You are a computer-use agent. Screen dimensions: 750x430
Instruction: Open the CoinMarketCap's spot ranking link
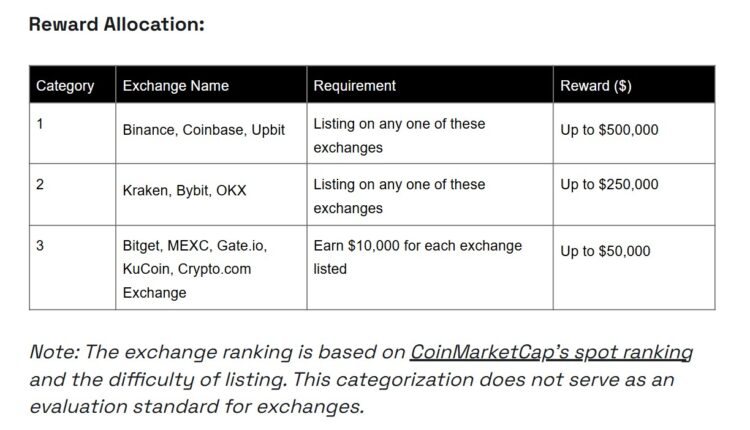click(552, 353)
